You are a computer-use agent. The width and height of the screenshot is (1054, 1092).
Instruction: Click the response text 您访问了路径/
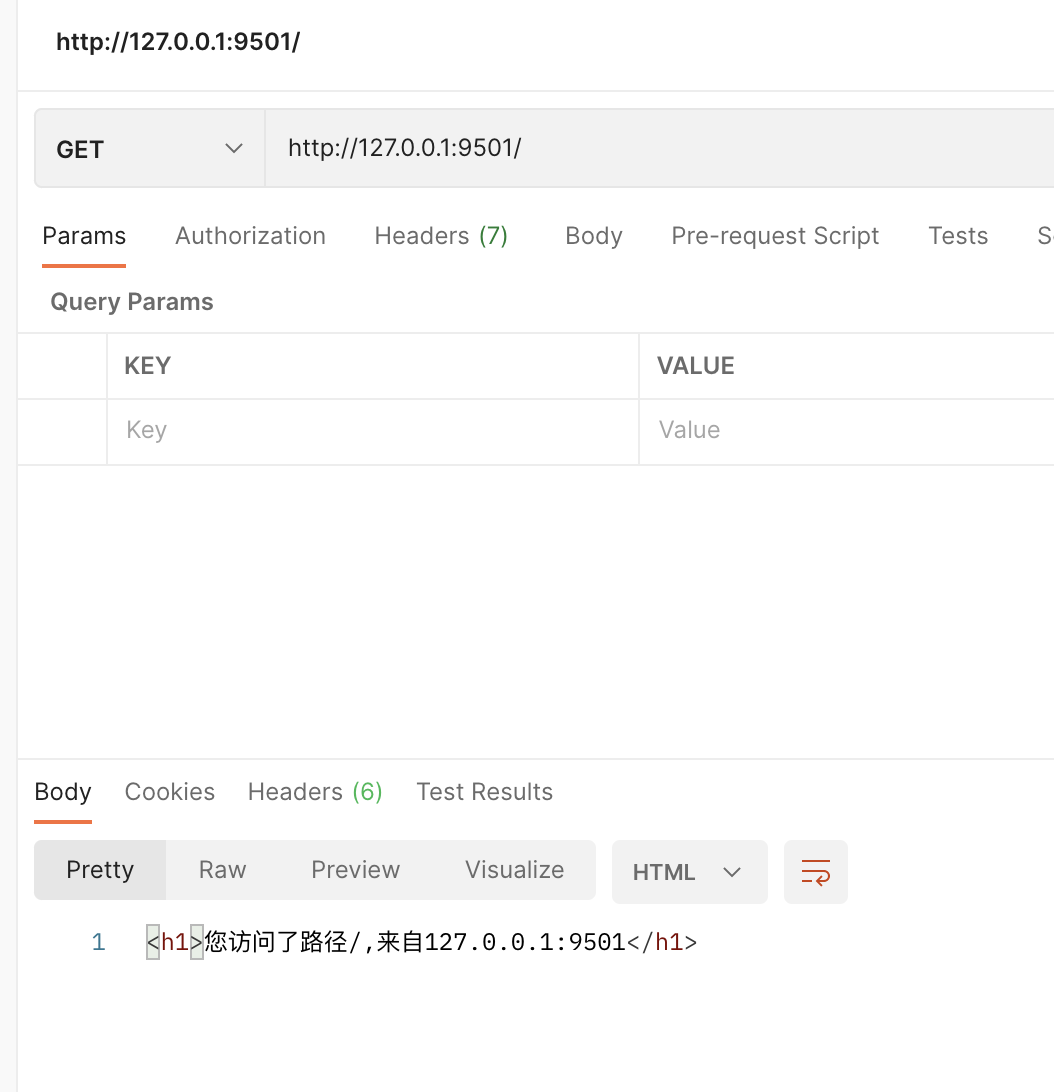pyautogui.click(x=283, y=942)
